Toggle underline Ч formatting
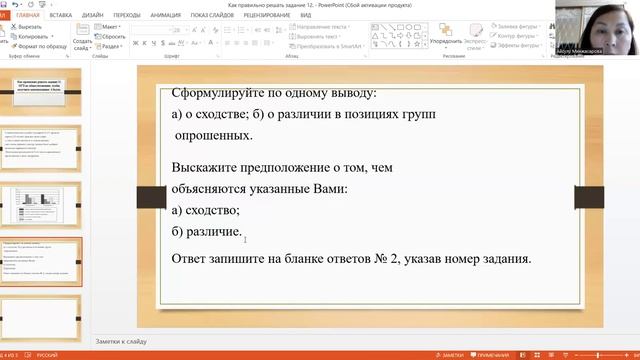This screenshot has height=360, width=640. click(154, 43)
